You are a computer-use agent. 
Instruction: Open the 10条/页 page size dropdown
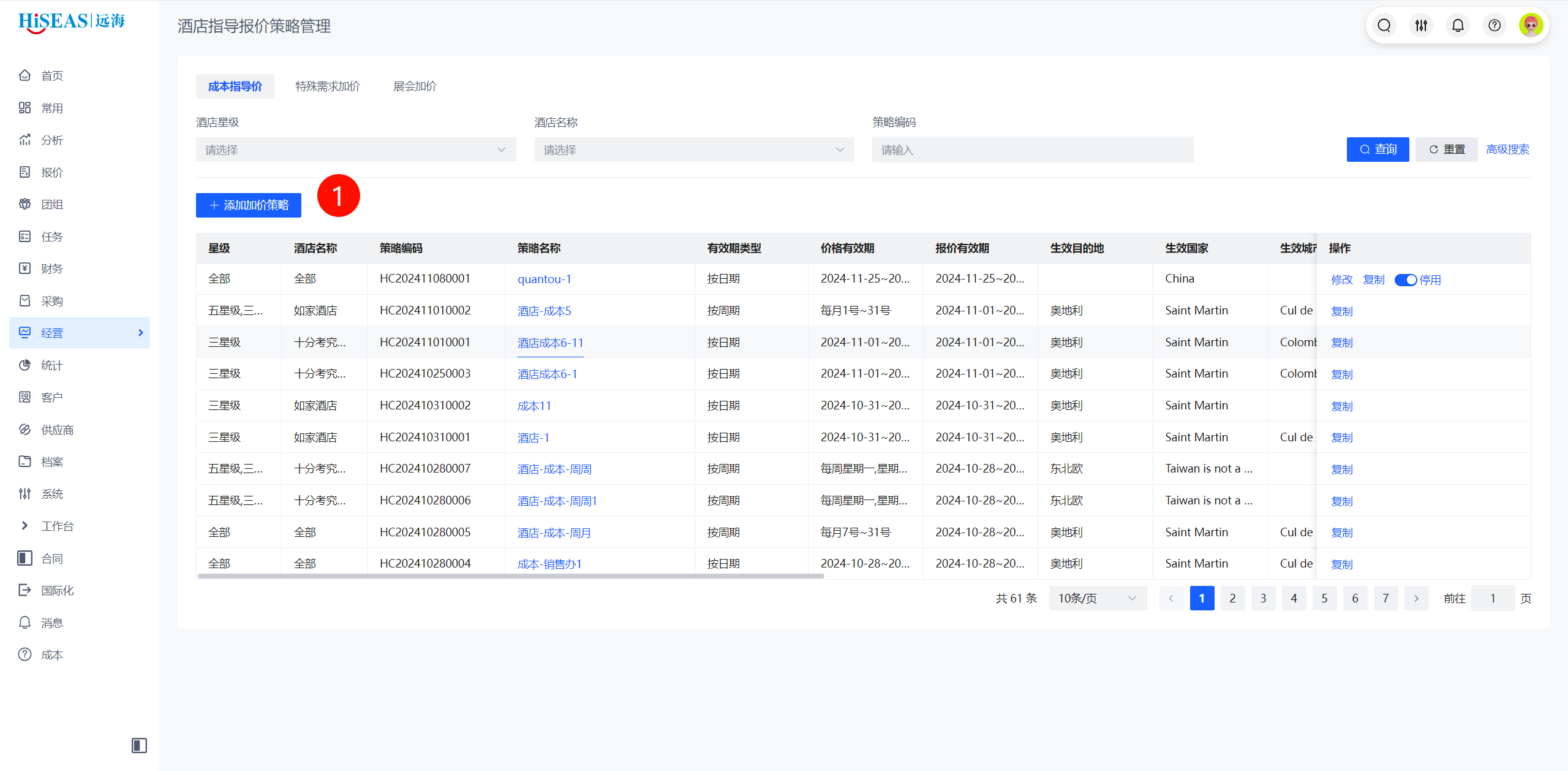pos(1098,598)
